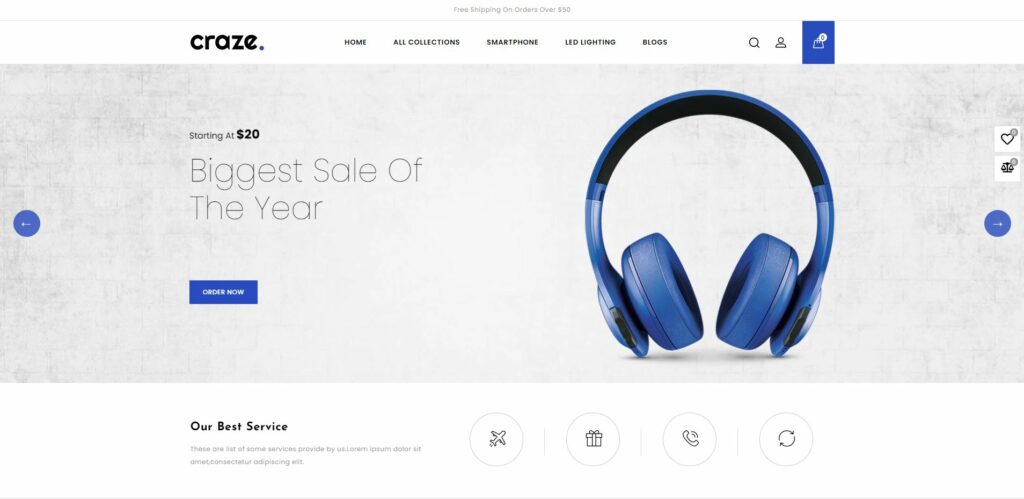
Task: Select the refresh returns service icon
Action: pyautogui.click(x=786, y=439)
